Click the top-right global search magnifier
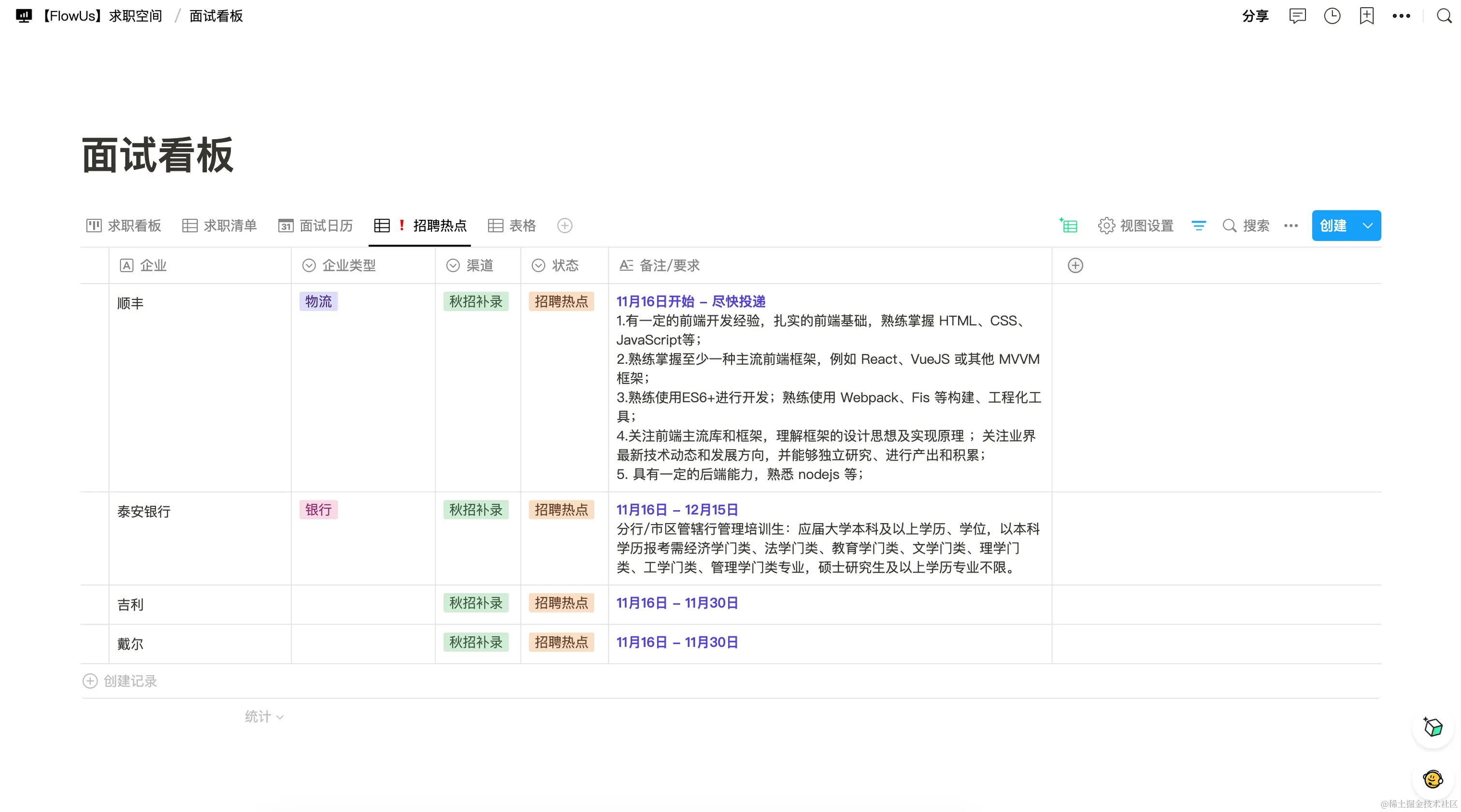This screenshot has height=812, width=1461. tap(1444, 16)
